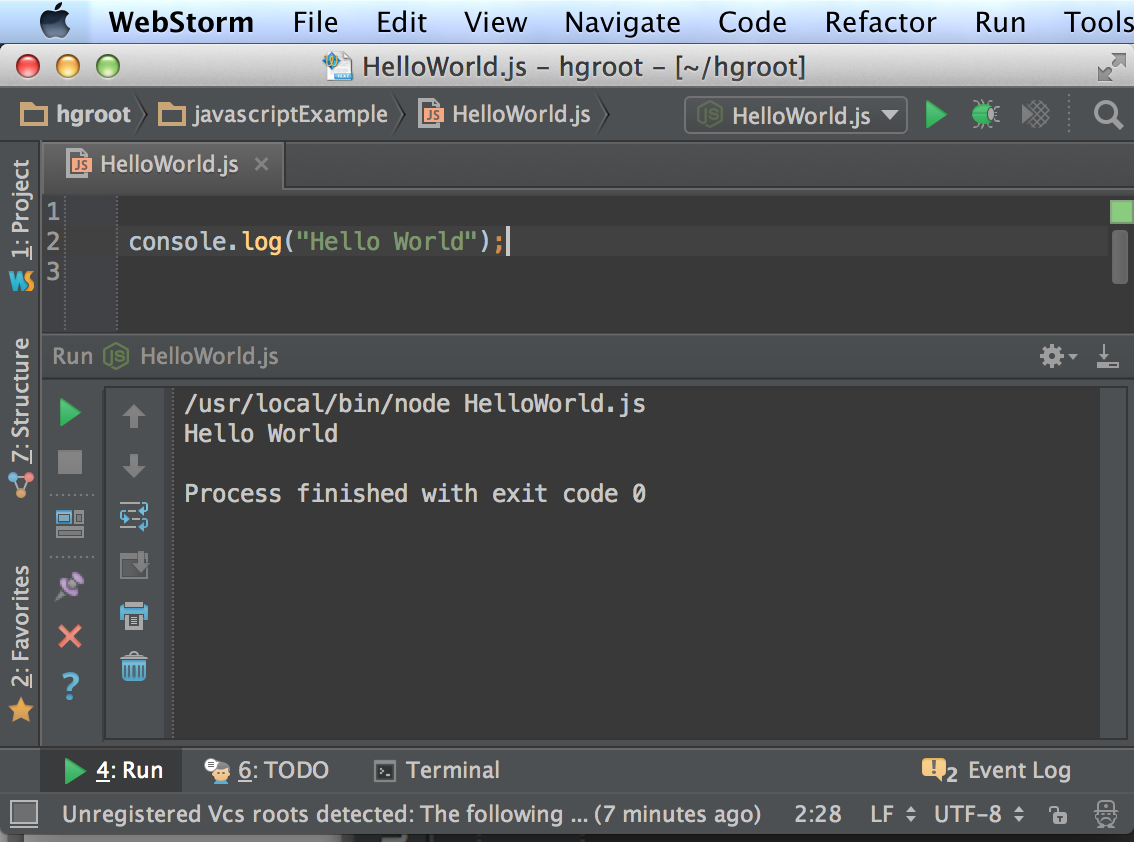
Task: Run HelloWorld.js with the toolbar play icon
Action: 936,115
